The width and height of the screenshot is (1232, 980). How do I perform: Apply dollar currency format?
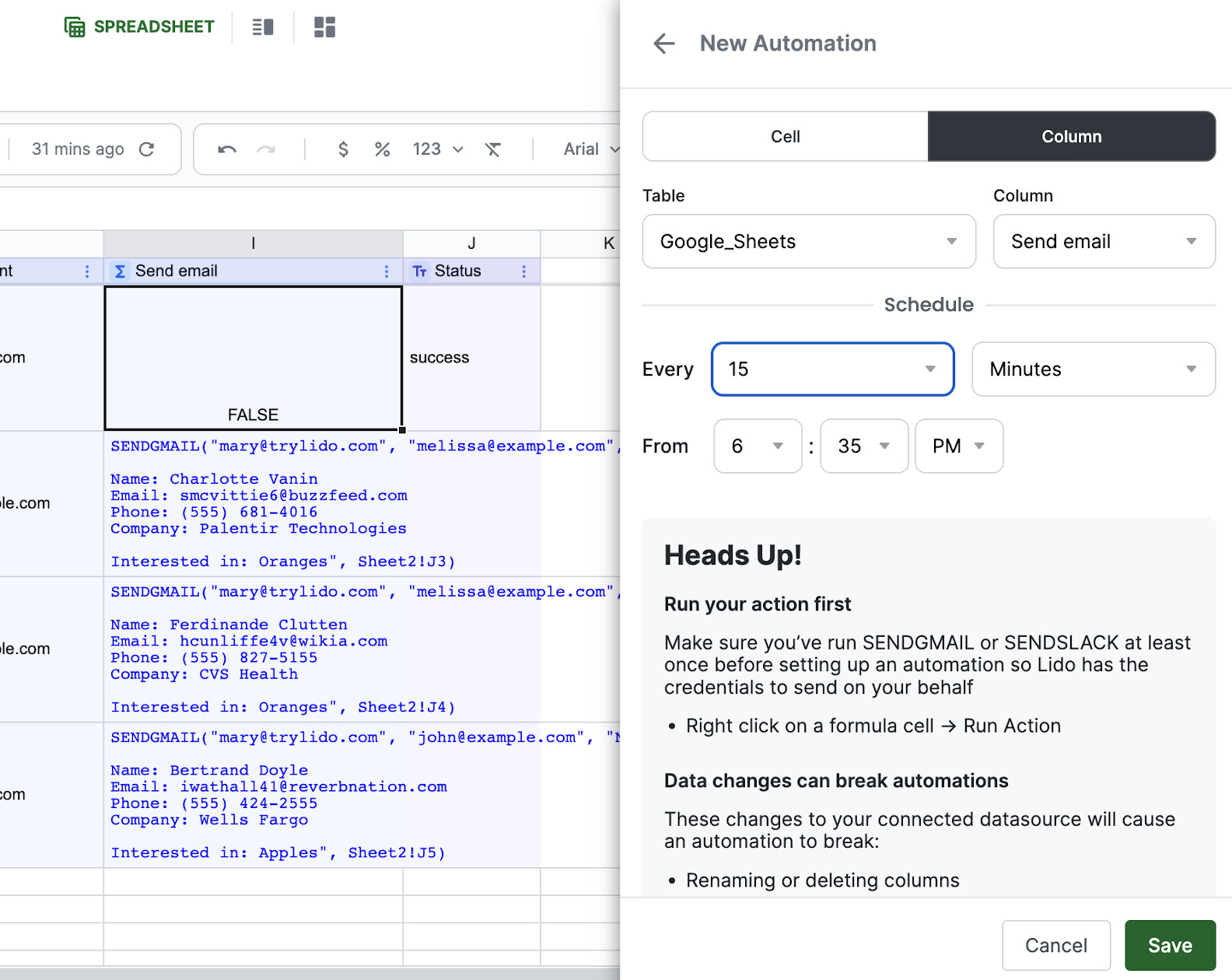click(x=343, y=149)
